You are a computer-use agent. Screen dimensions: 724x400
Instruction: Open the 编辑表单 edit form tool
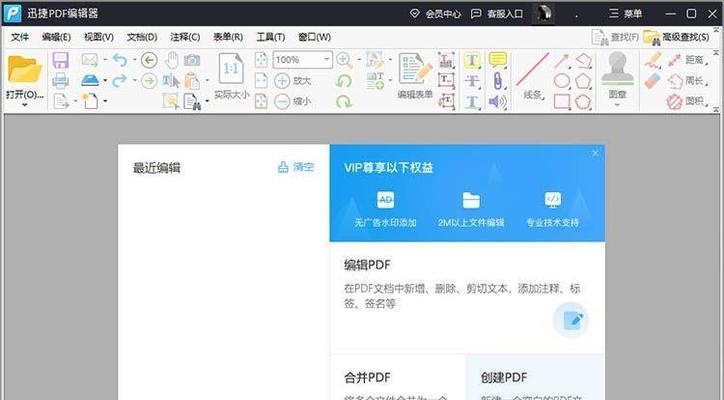pyautogui.click(x=415, y=75)
